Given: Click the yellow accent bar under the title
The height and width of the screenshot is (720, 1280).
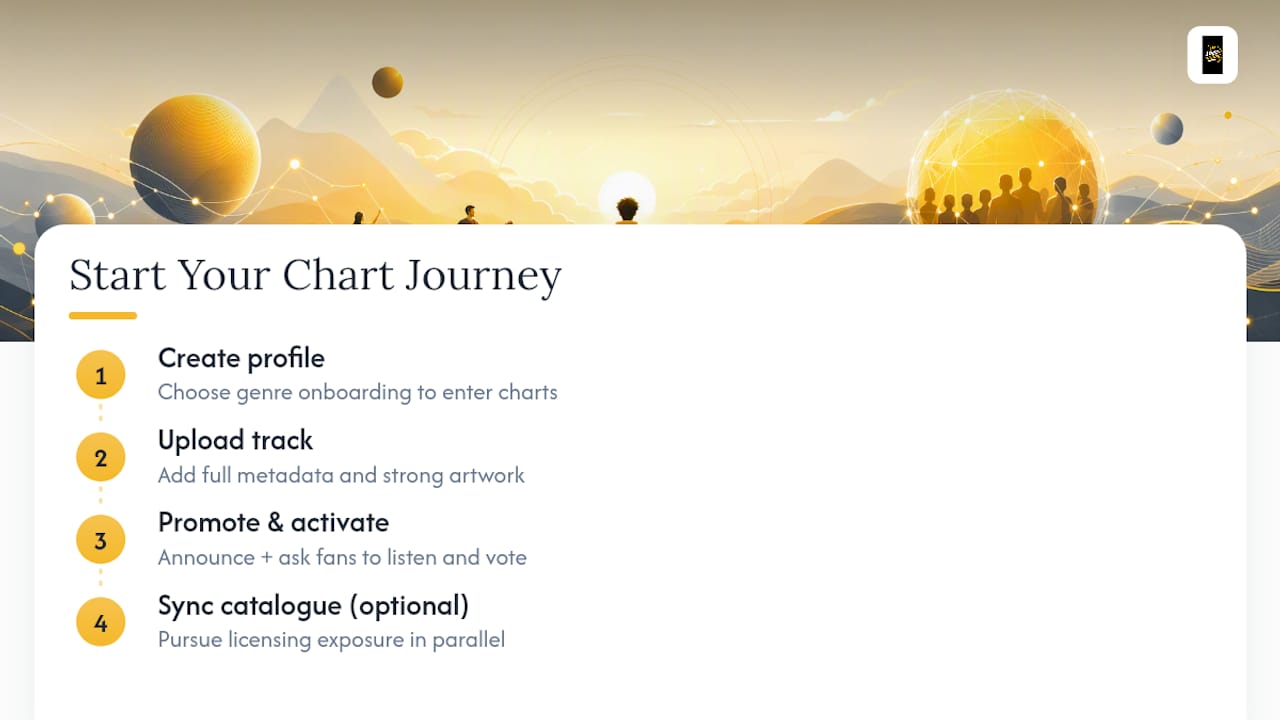Looking at the screenshot, I should click(103, 316).
